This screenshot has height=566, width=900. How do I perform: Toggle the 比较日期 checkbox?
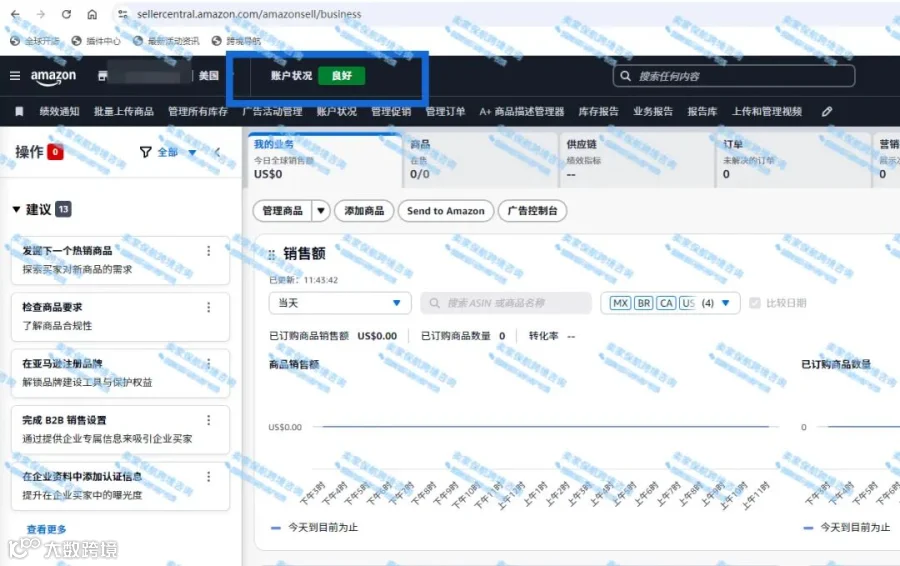click(x=755, y=303)
